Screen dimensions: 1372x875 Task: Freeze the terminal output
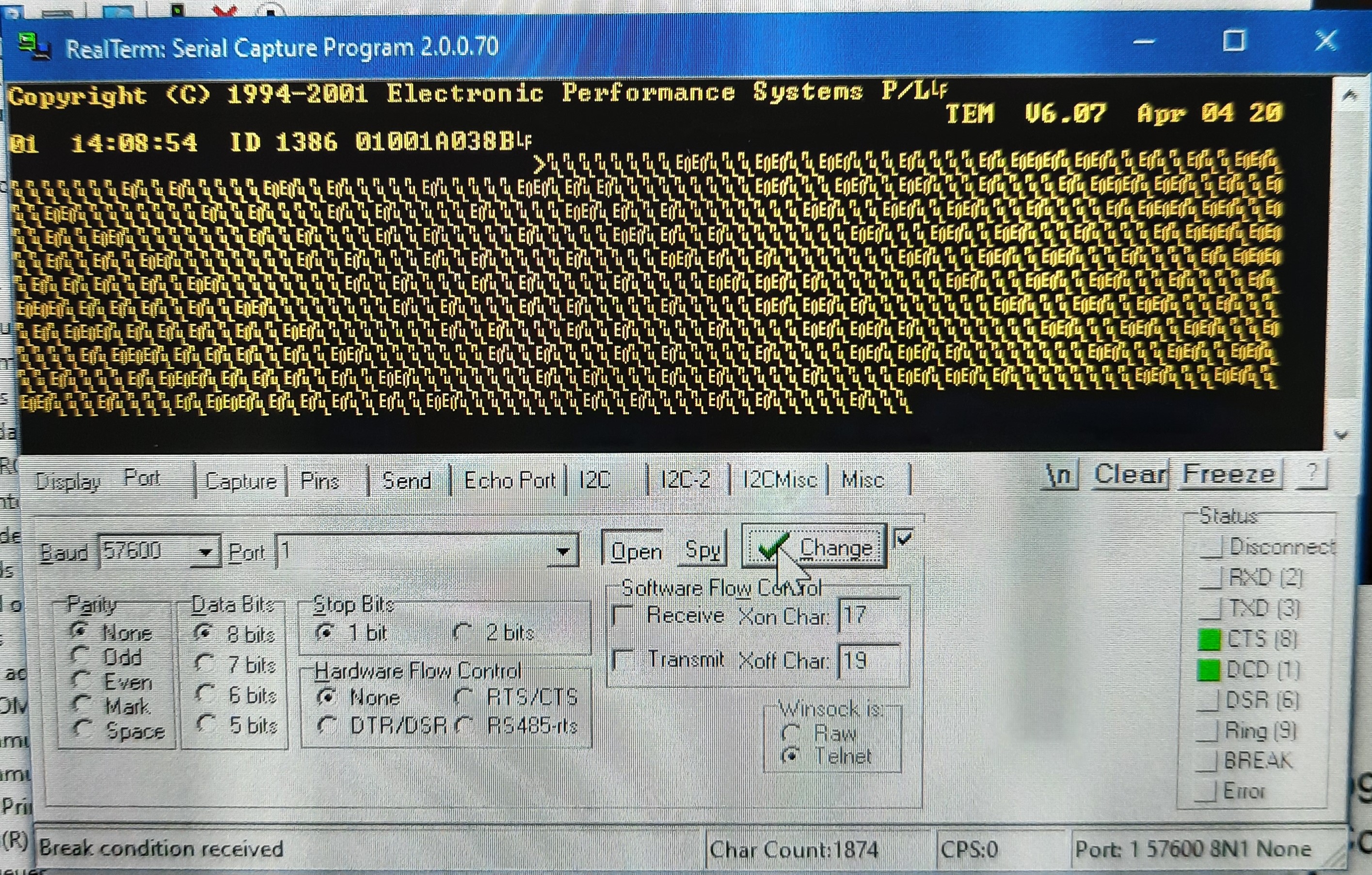coord(1229,474)
